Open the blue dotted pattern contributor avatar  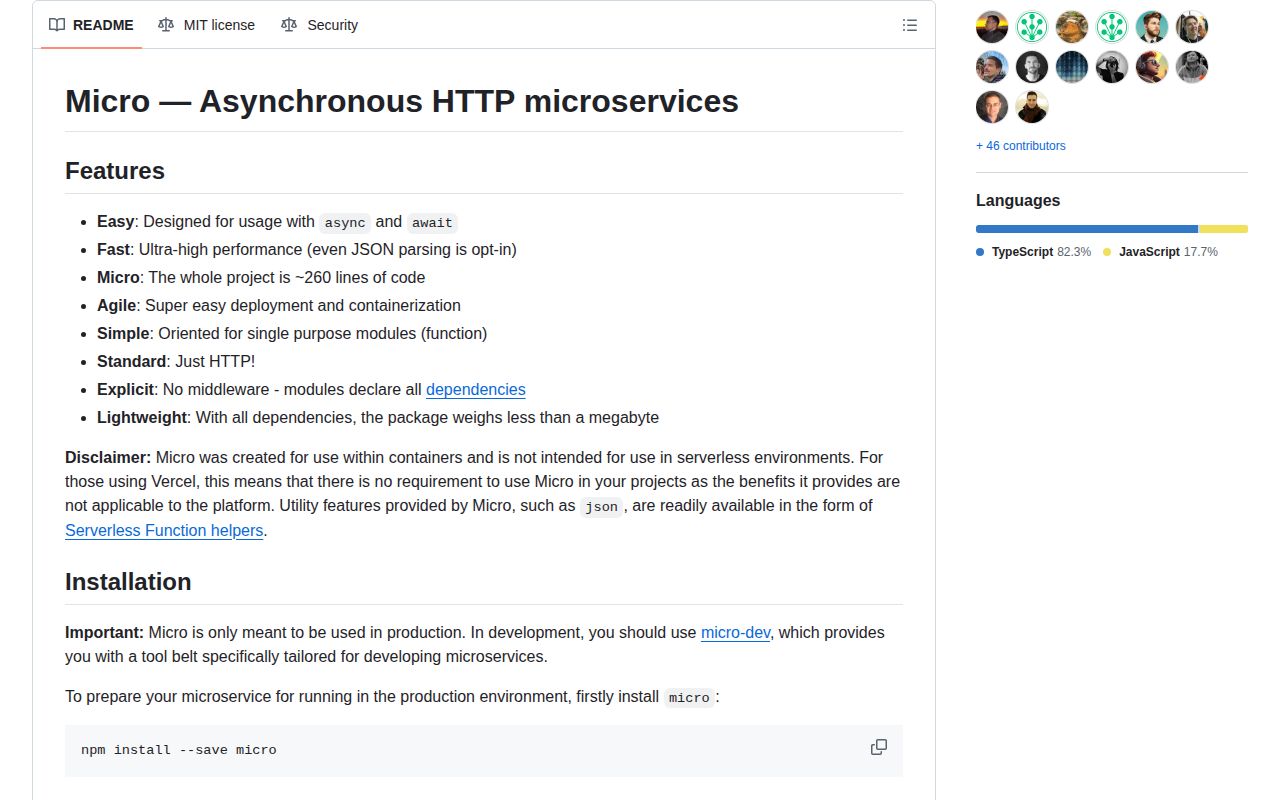1072,67
